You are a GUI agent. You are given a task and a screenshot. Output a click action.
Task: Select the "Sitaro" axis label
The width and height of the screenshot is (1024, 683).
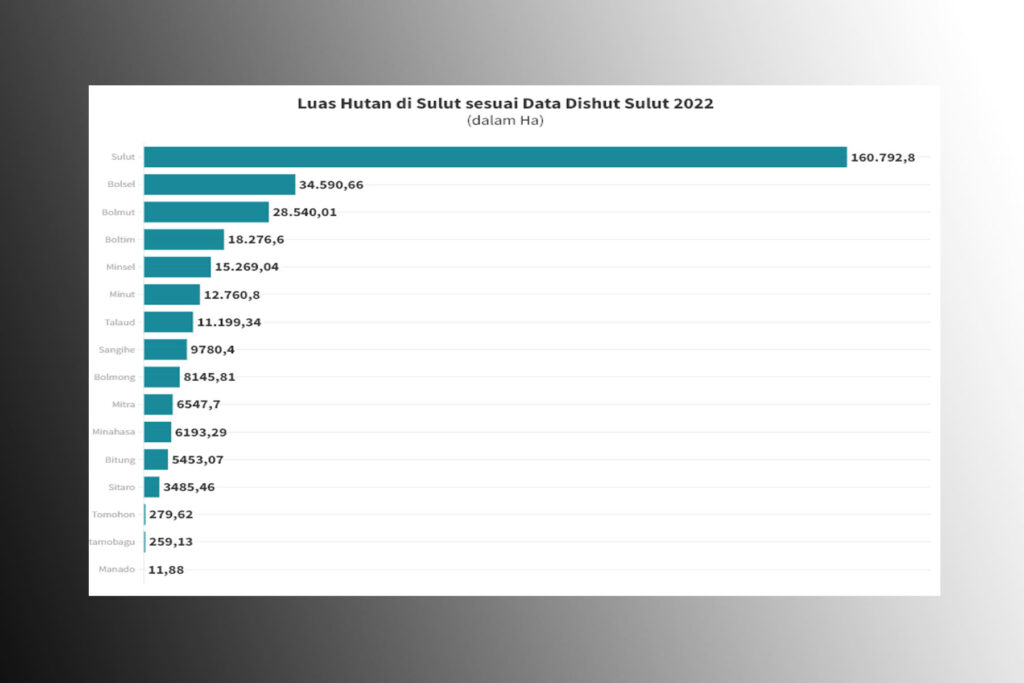tap(121, 487)
